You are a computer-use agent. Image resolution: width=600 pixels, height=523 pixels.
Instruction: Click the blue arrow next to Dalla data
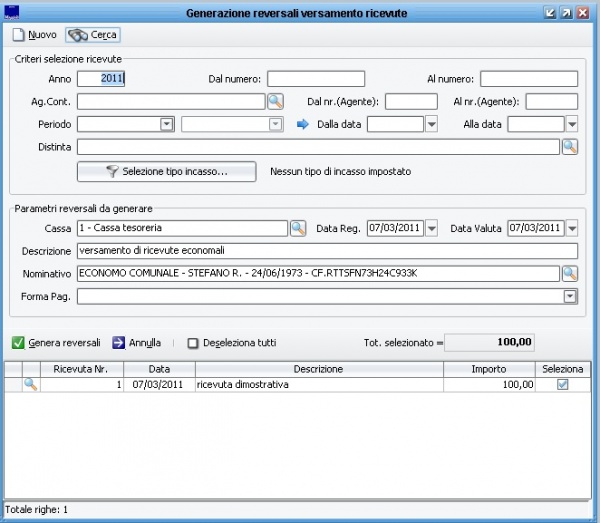pyautogui.click(x=304, y=125)
